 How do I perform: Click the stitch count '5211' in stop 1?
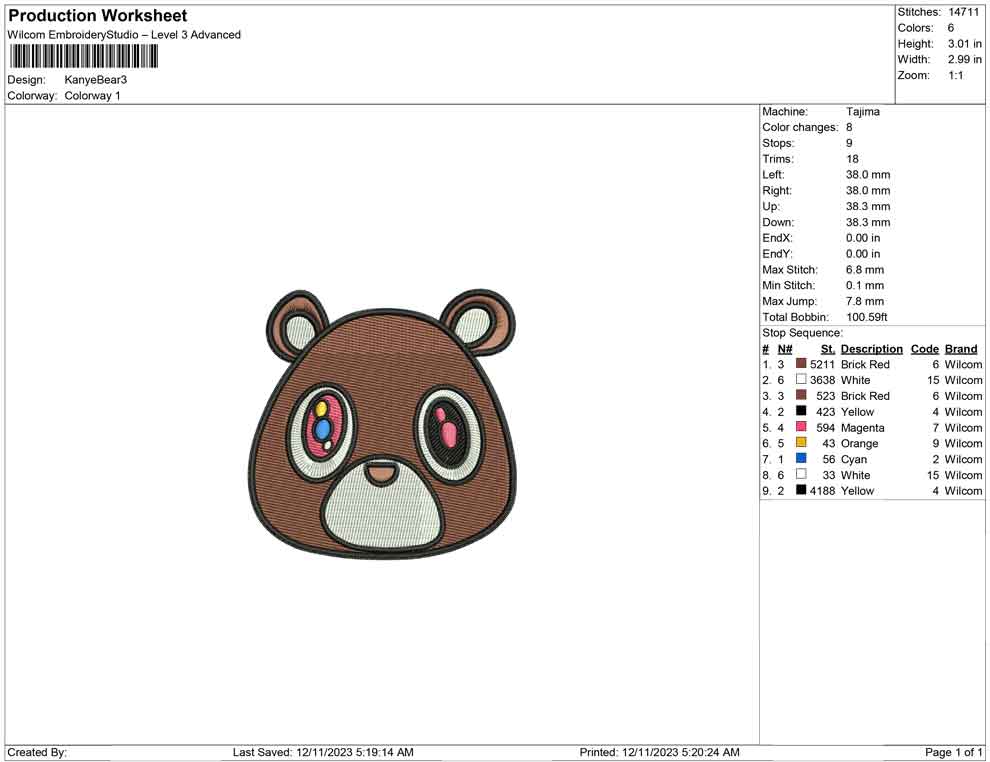[822, 364]
